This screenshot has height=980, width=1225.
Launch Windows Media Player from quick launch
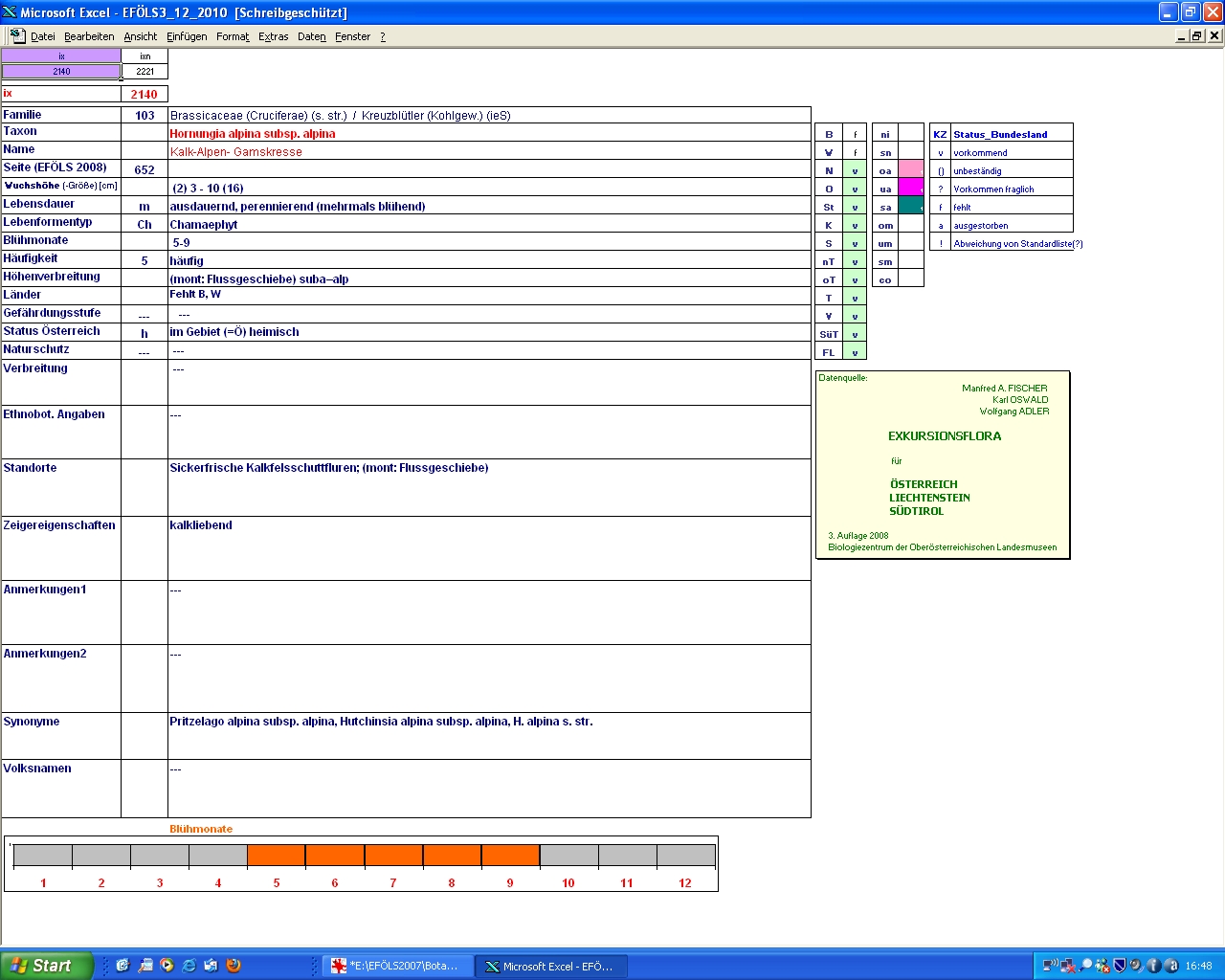click(167, 966)
